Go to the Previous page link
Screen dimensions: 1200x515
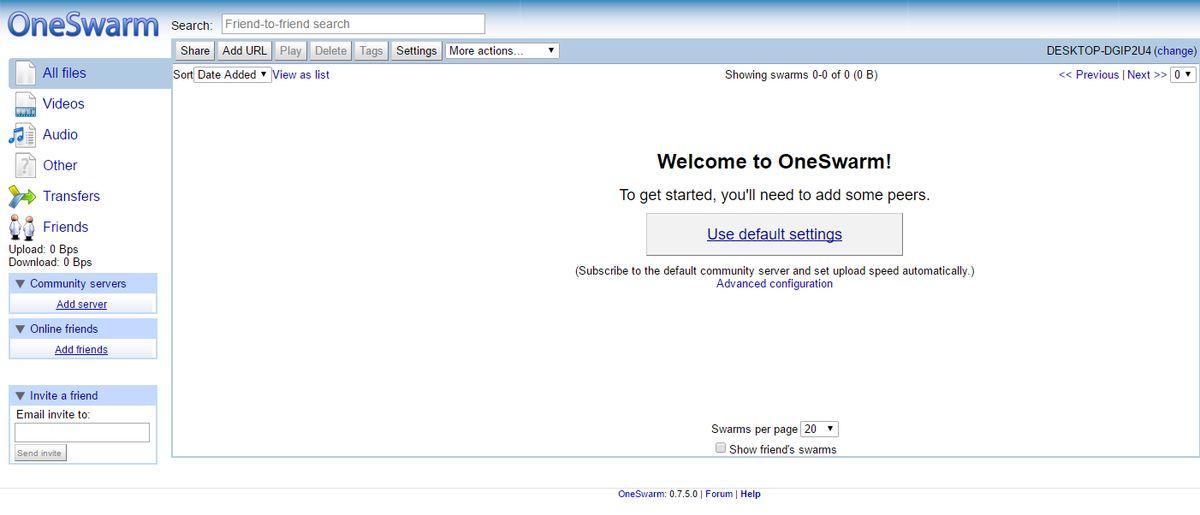pos(1089,75)
